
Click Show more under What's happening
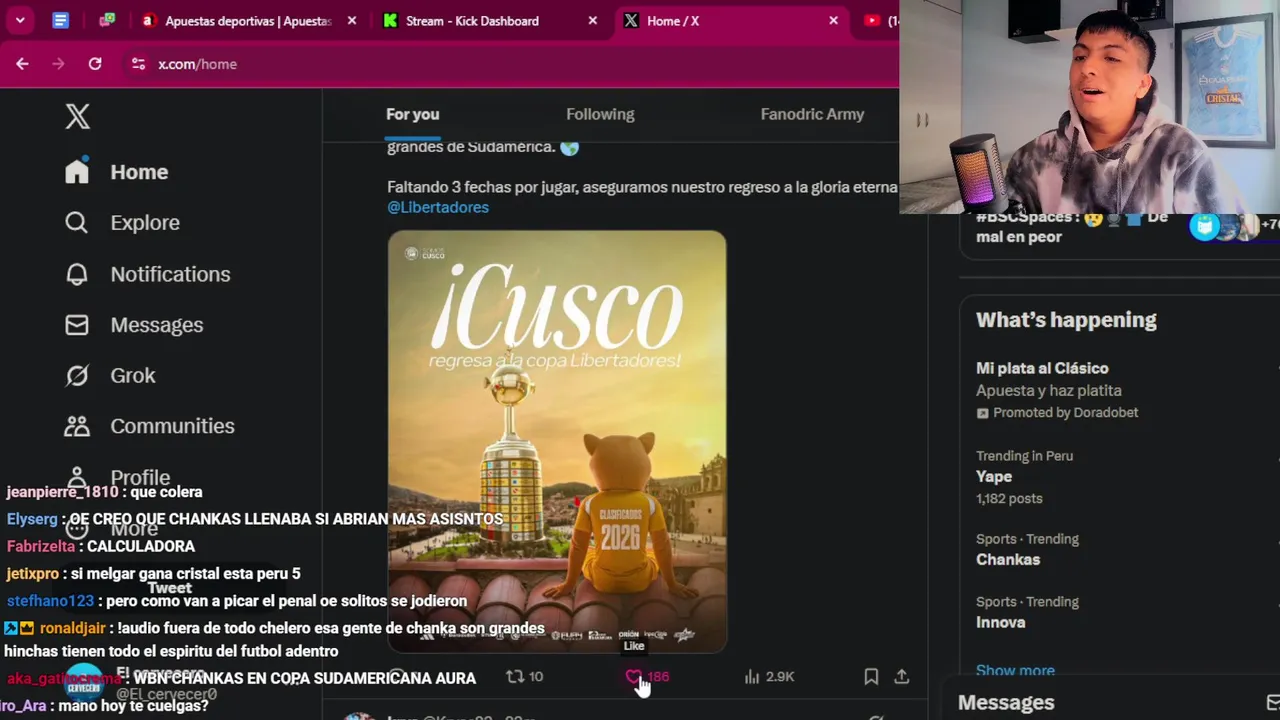coord(1015,670)
